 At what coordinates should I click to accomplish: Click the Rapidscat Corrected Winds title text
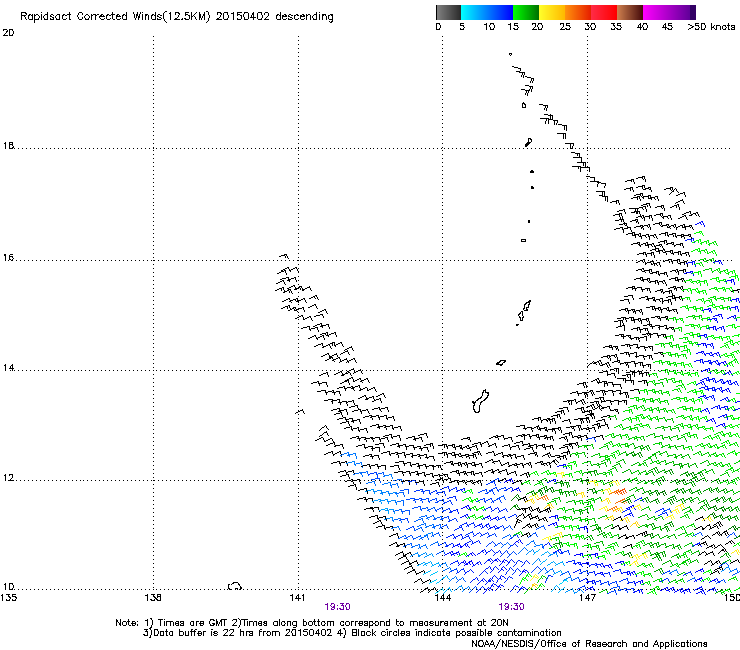coord(177,17)
